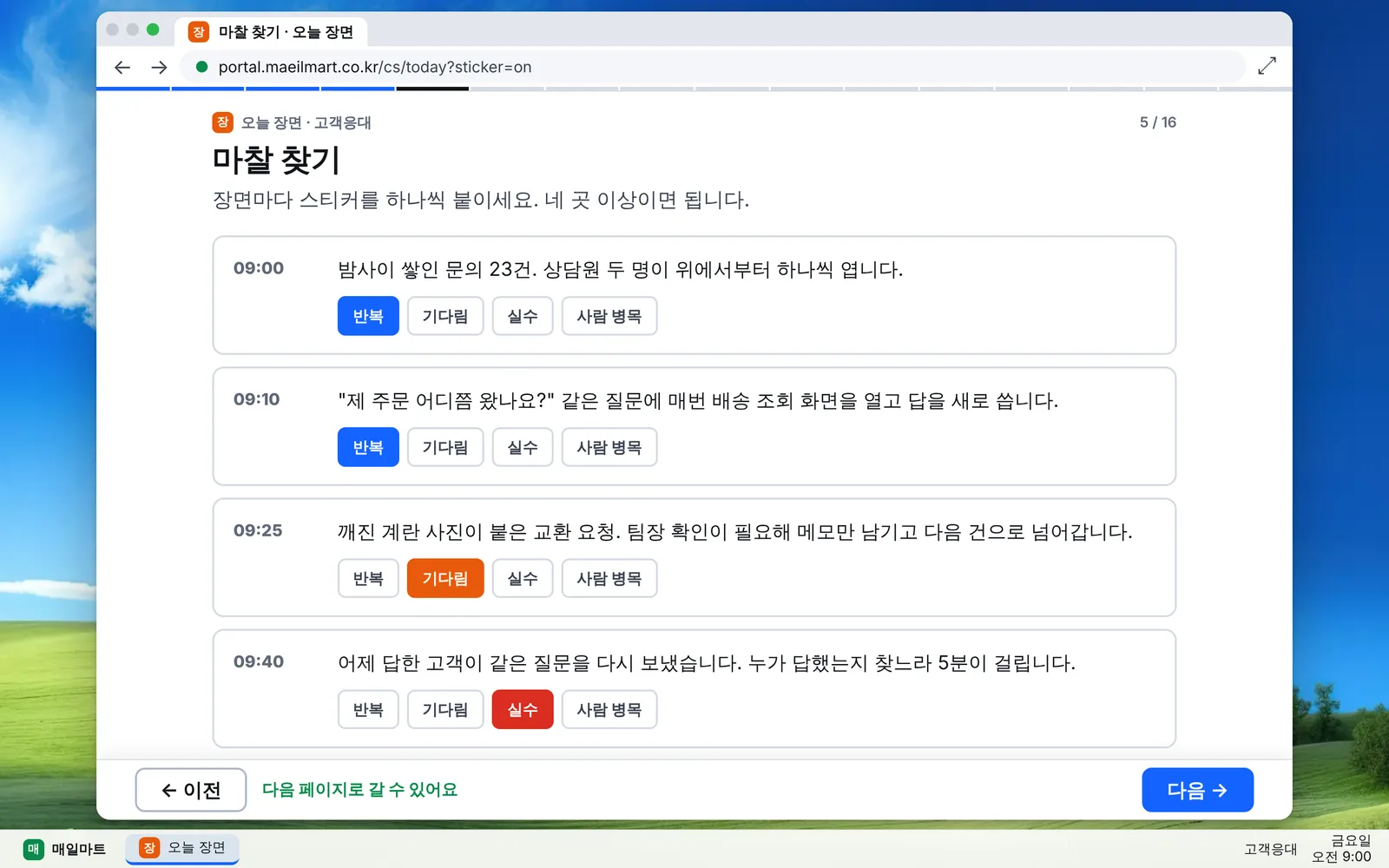
Task: Toggle red 실수 sticker on 09:40 scene
Action: click(523, 709)
